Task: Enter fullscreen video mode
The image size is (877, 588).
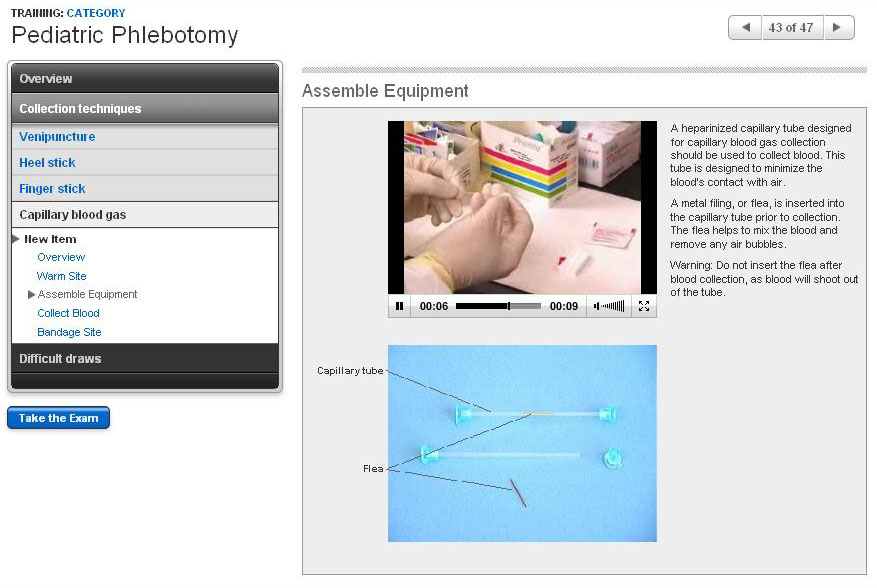Action: [644, 306]
